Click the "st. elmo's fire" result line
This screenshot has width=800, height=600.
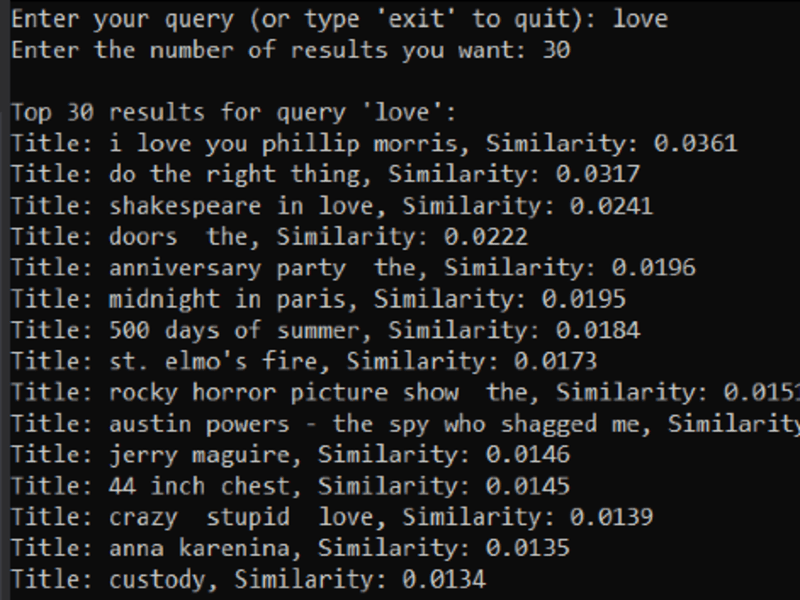tap(304, 362)
